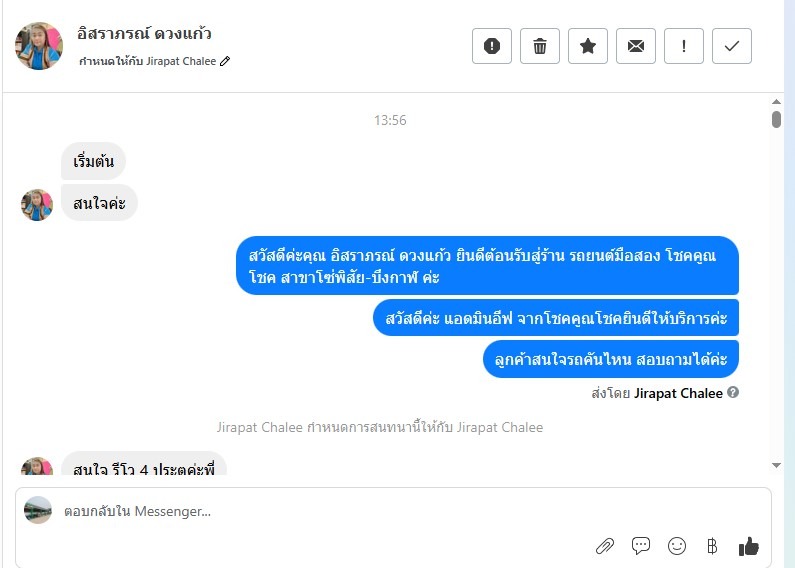Attach a file using the paperclip icon
The image size is (795, 568).
pos(605,546)
